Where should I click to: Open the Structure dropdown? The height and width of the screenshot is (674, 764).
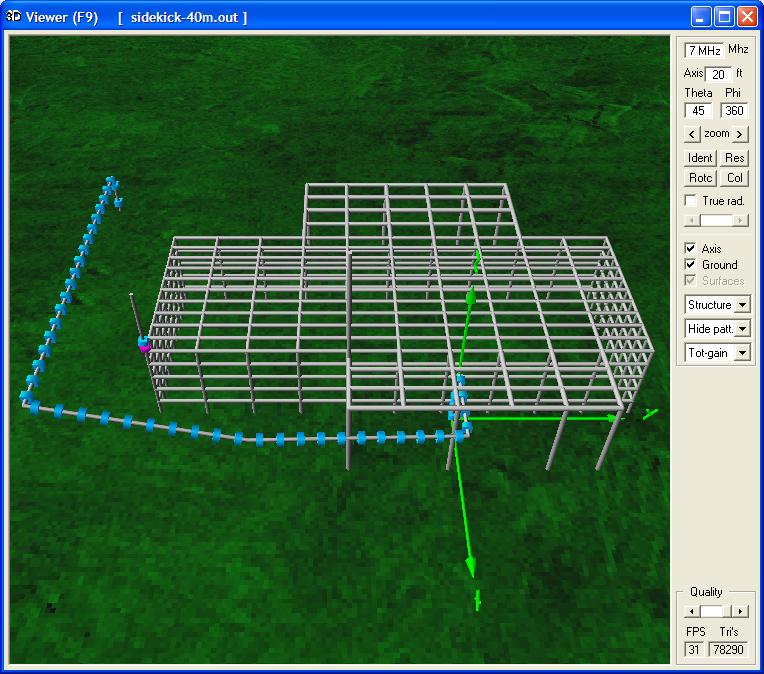(x=743, y=305)
